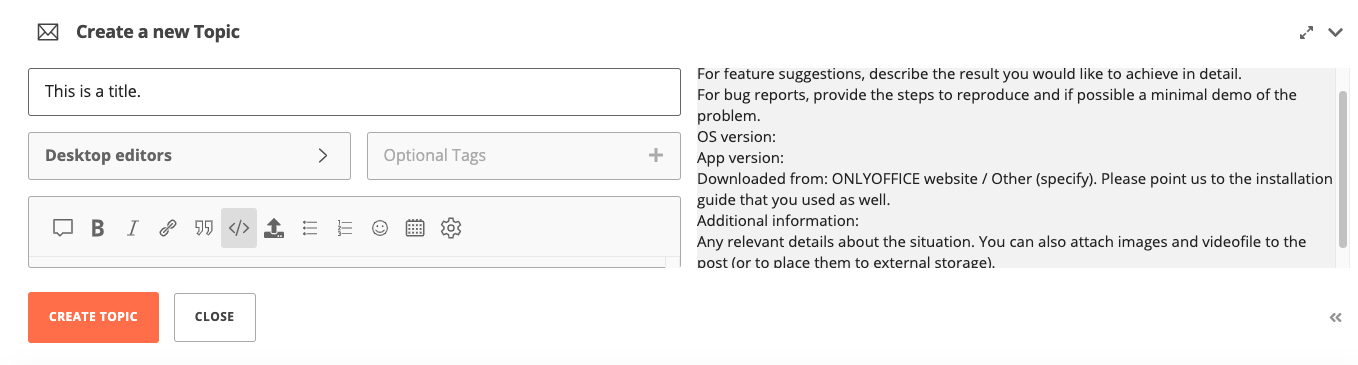Click the topic title input field
The image size is (1358, 365).
click(x=354, y=91)
